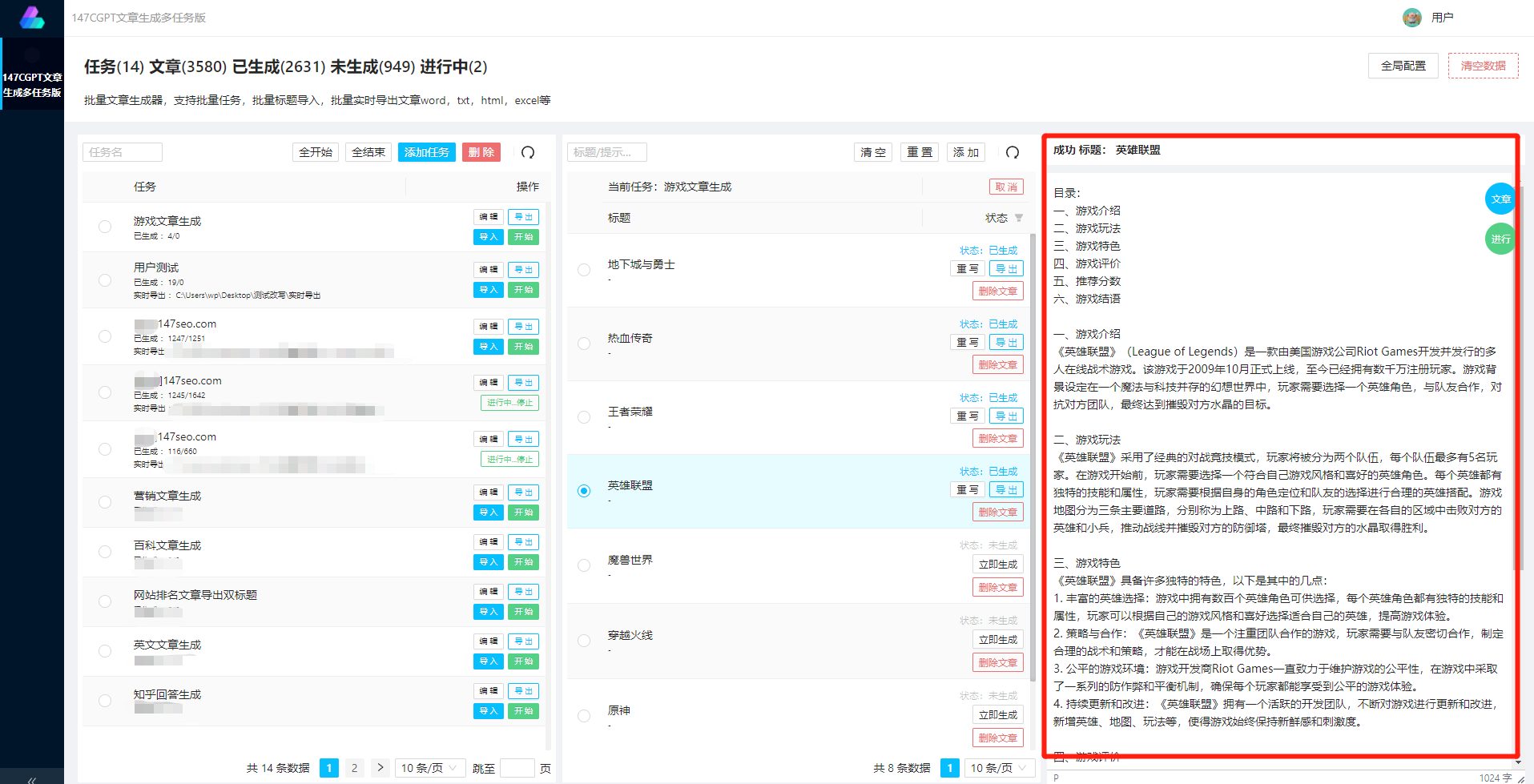Click 导出 for the 用户测试 task
Image resolution: width=1534 pixels, height=784 pixels.
click(523, 270)
